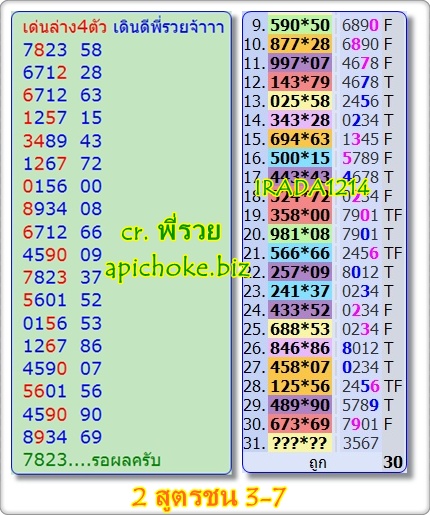430x515 pixels.
Task: Select the row '3489 43'
Action: click(x=62, y=141)
